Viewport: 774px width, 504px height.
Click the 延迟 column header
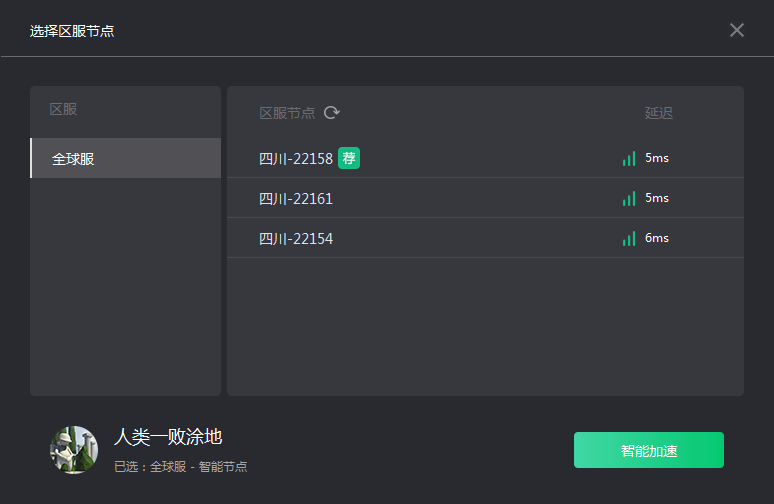pyautogui.click(x=659, y=113)
